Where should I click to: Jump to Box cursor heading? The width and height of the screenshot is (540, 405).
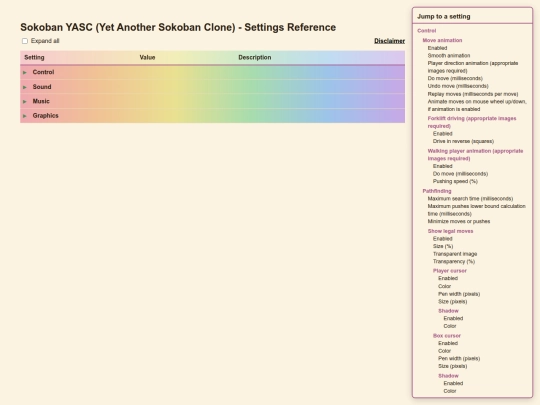[x=447, y=336]
